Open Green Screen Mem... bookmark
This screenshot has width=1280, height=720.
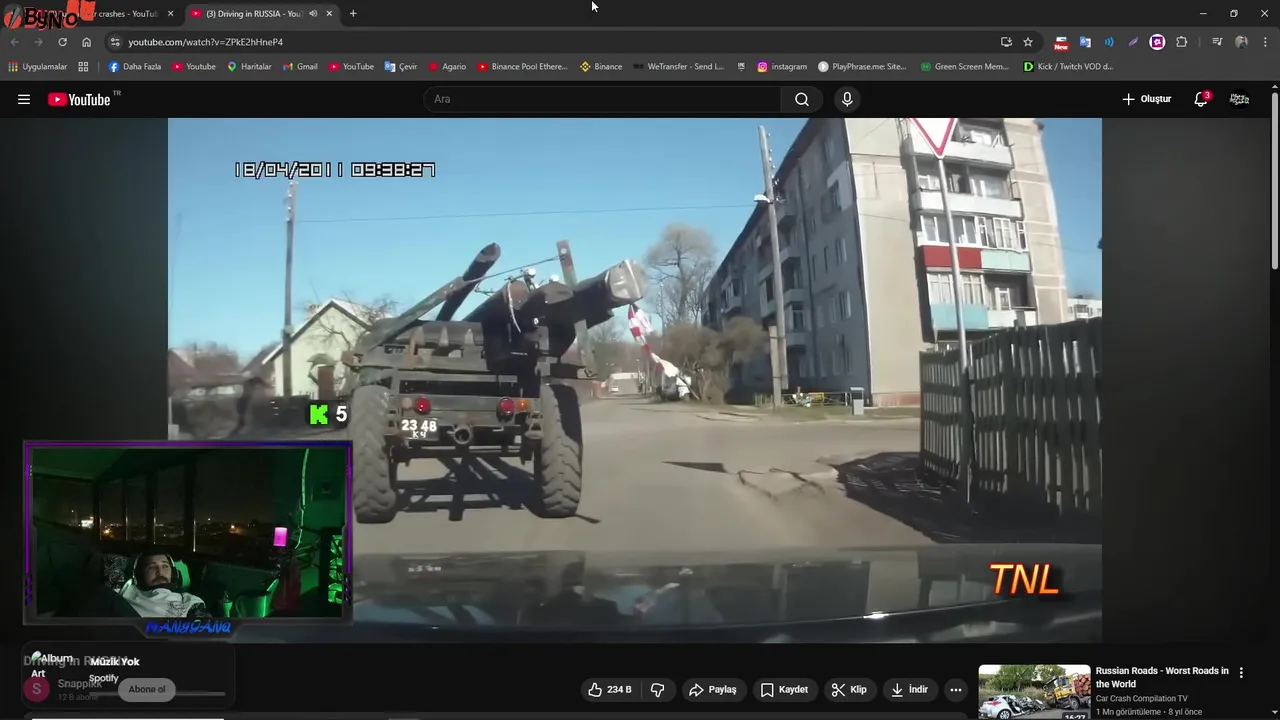[965, 67]
